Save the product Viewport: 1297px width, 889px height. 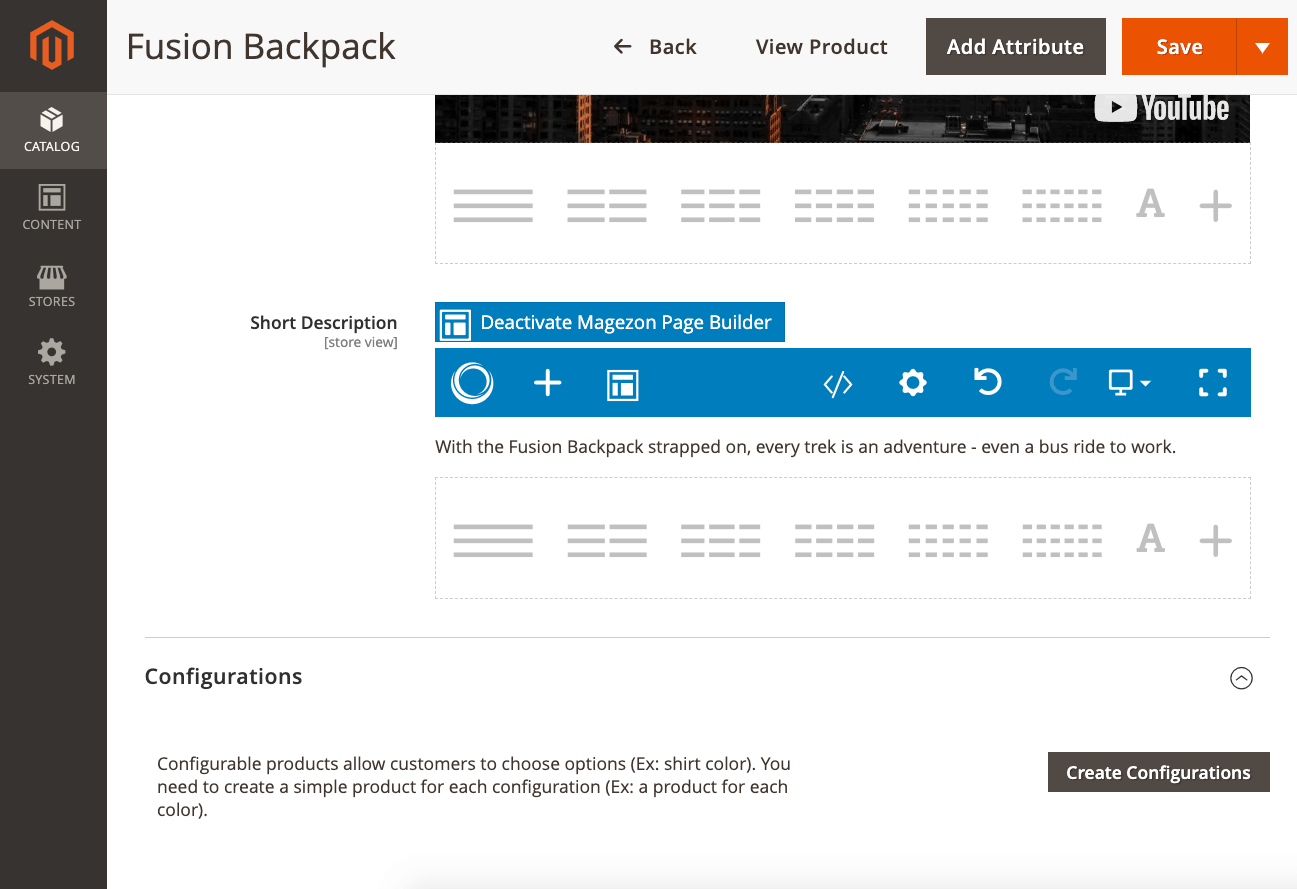click(x=1179, y=46)
